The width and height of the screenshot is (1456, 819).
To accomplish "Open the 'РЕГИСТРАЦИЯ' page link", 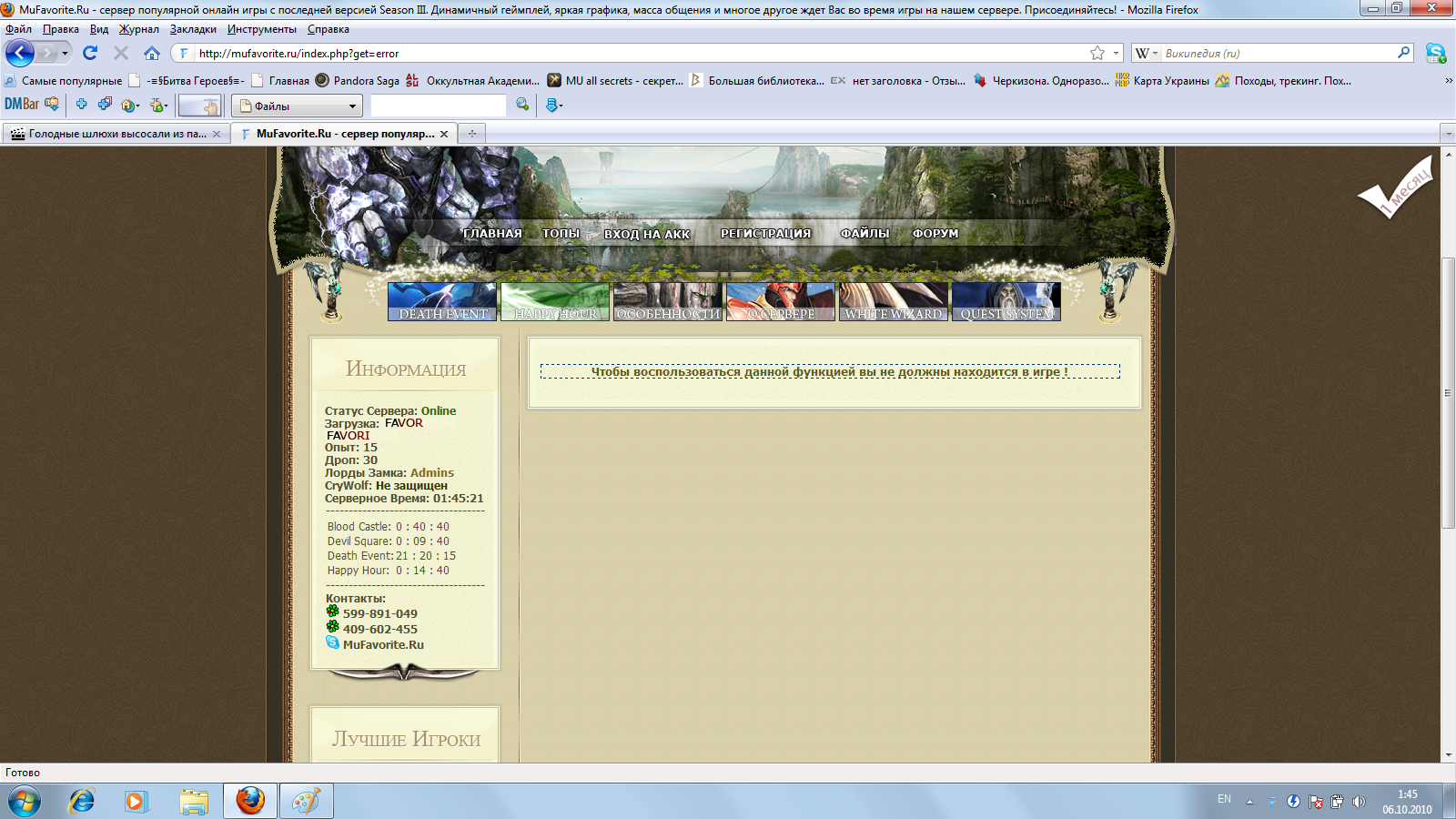I will pyautogui.click(x=765, y=234).
